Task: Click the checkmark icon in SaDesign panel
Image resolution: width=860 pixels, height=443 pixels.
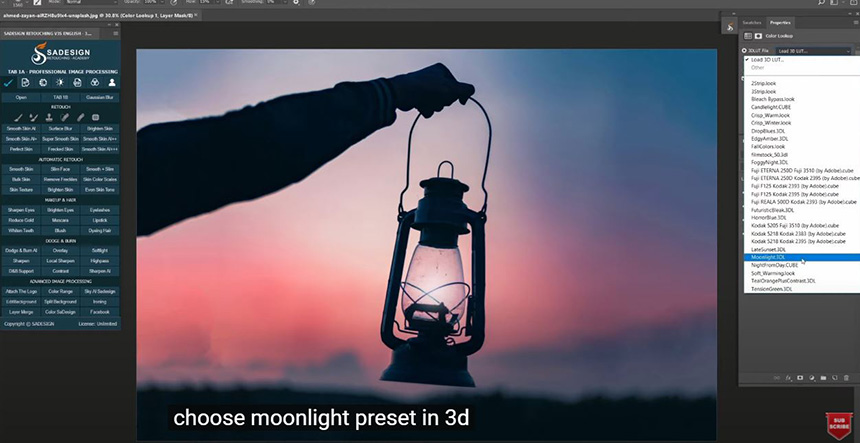Action: pos(8,83)
